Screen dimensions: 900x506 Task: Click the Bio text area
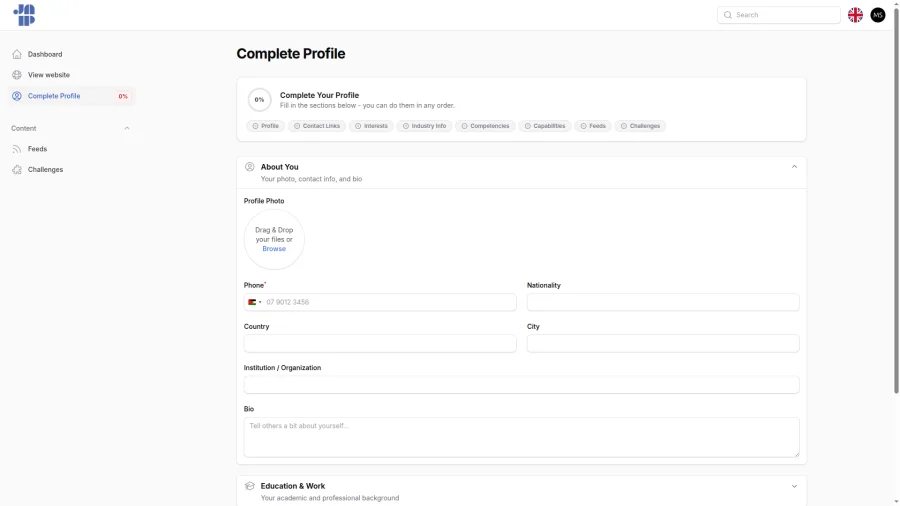point(521,437)
